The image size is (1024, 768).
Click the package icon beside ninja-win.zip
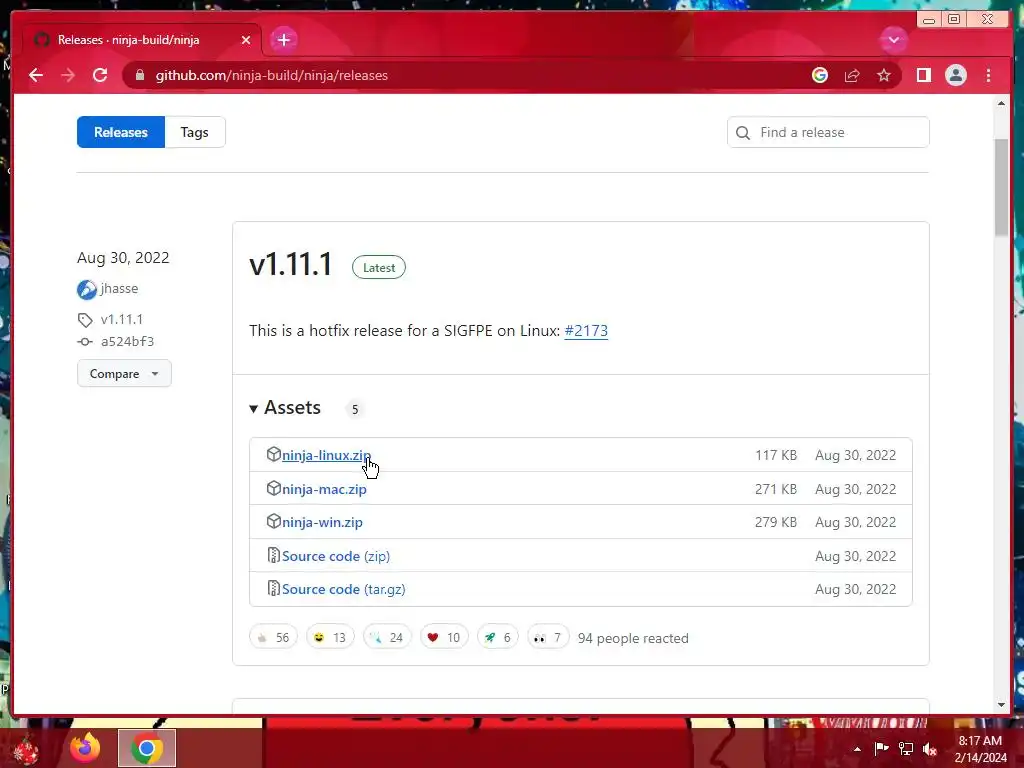tap(274, 521)
